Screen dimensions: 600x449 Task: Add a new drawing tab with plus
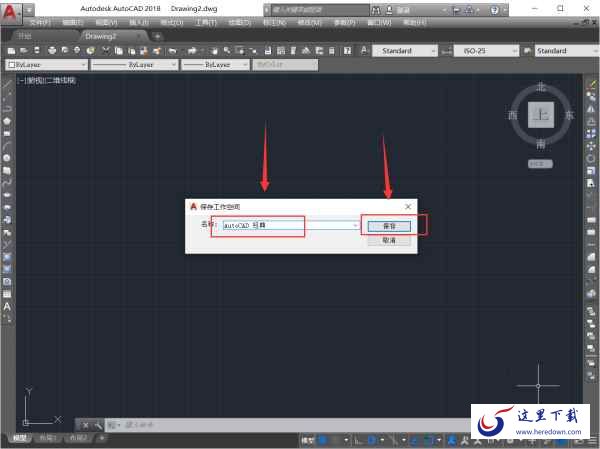click(x=157, y=36)
